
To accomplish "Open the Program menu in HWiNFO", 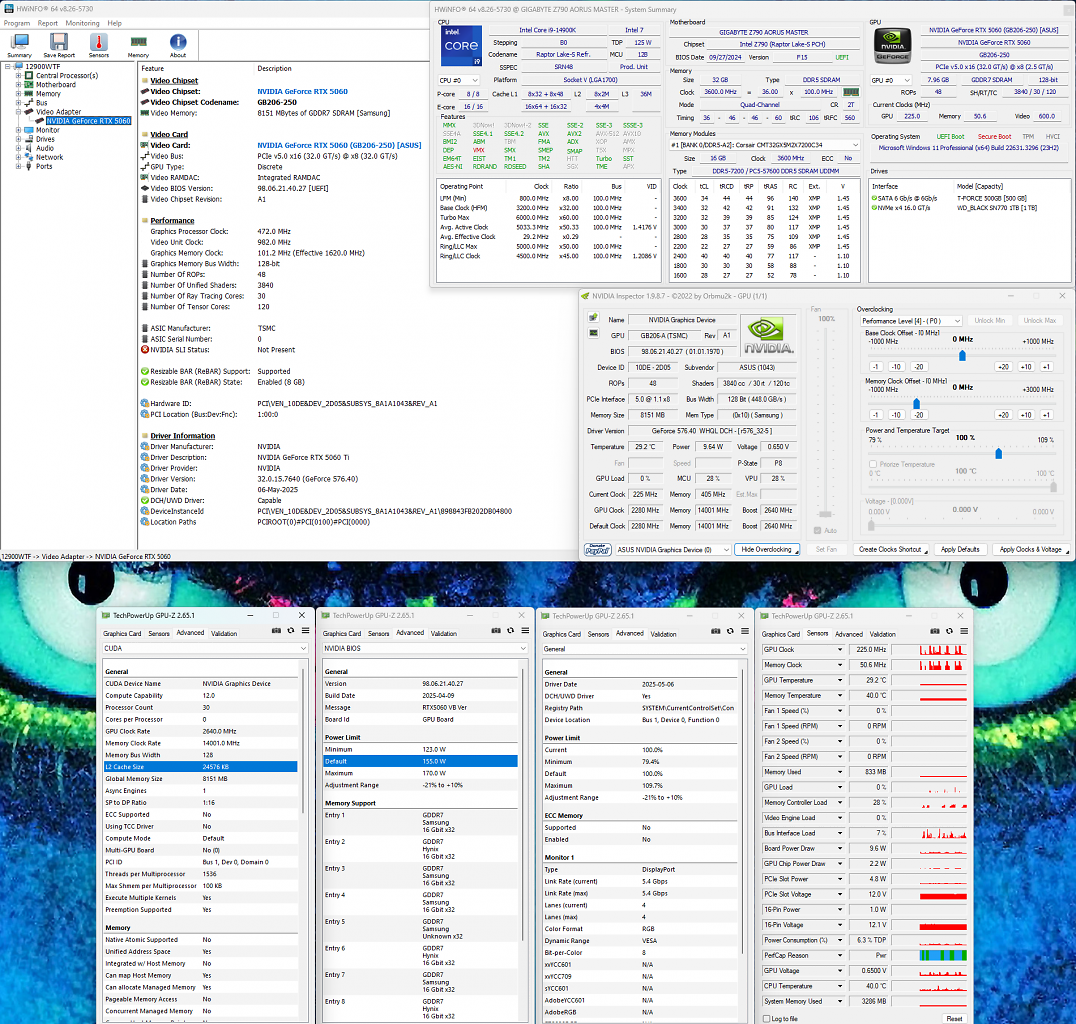I will [x=16, y=23].
